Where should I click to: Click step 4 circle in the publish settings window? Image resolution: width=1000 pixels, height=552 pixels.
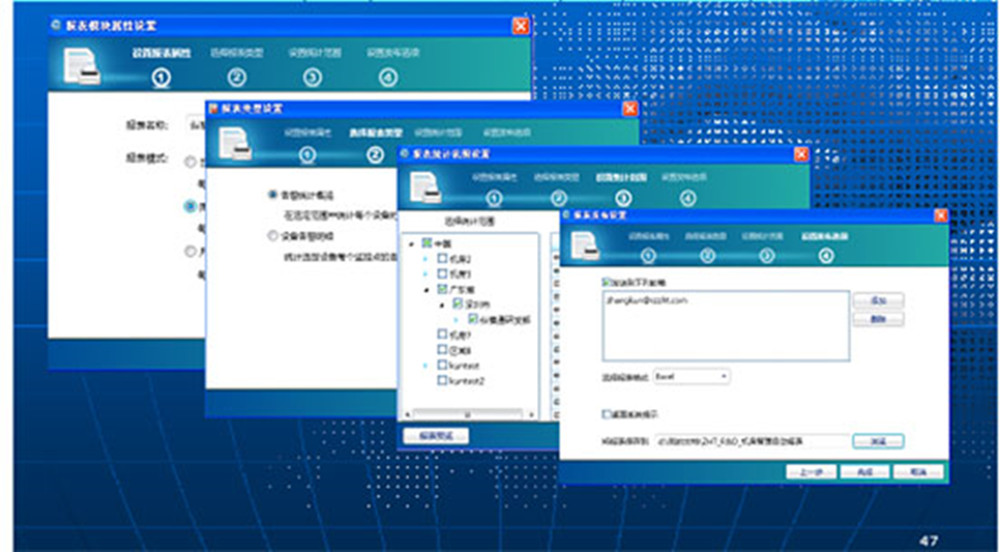[826, 256]
